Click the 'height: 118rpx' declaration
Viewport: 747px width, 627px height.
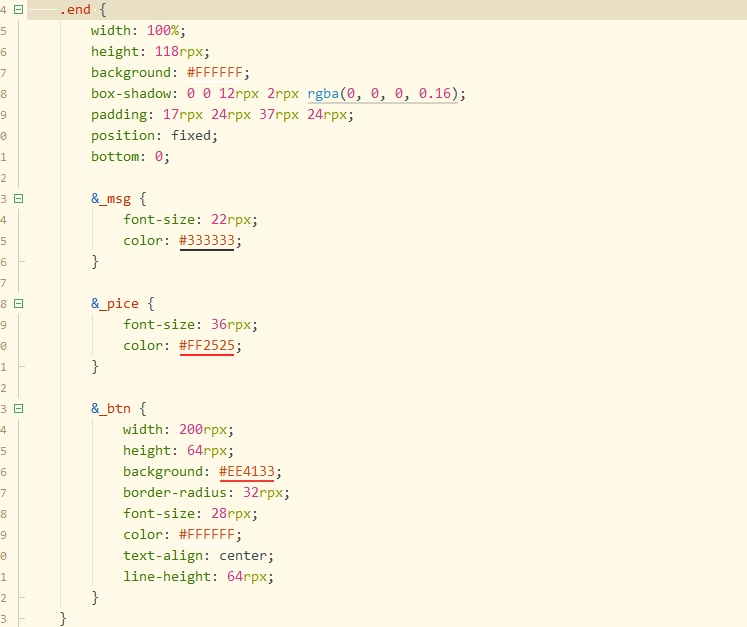[x=150, y=51]
